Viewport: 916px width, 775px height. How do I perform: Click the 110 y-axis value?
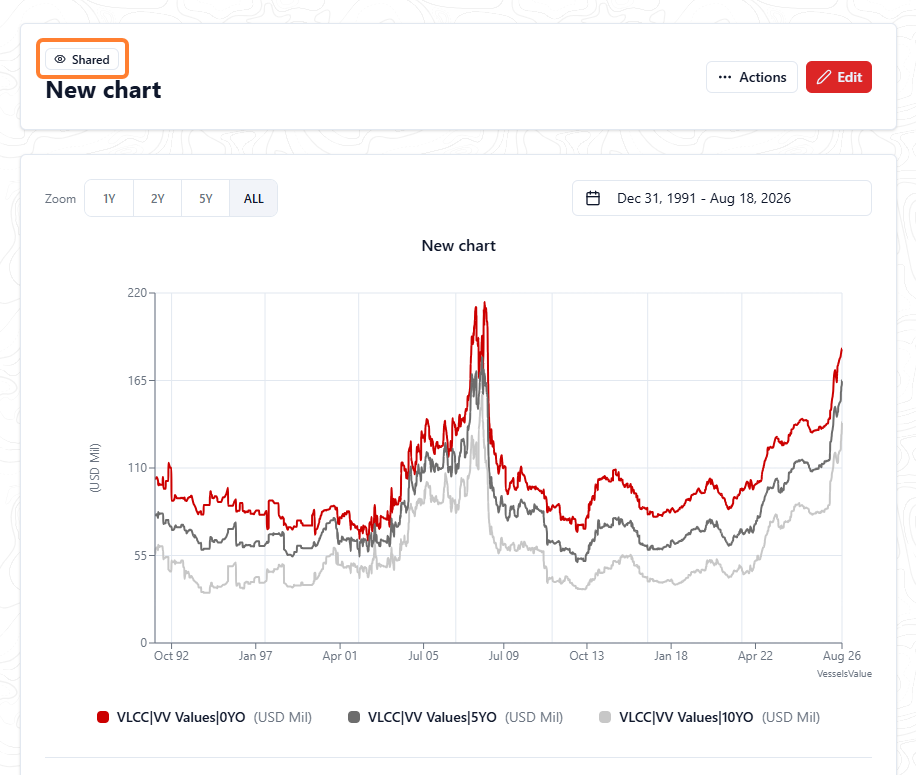(x=137, y=468)
